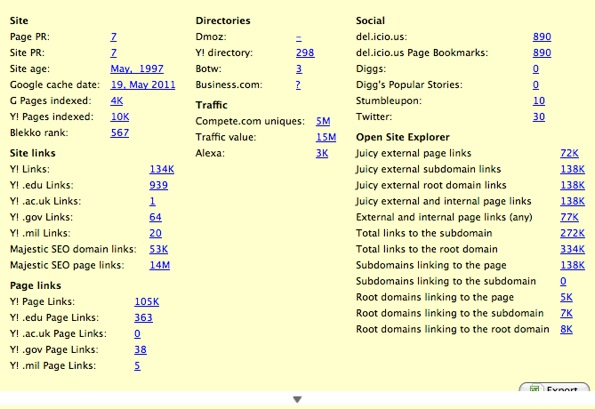The height and width of the screenshot is (409, 595).
Task: Click the Y! Pages indexed 10K link
Action: pyautogui.click(x=120, y=116)
